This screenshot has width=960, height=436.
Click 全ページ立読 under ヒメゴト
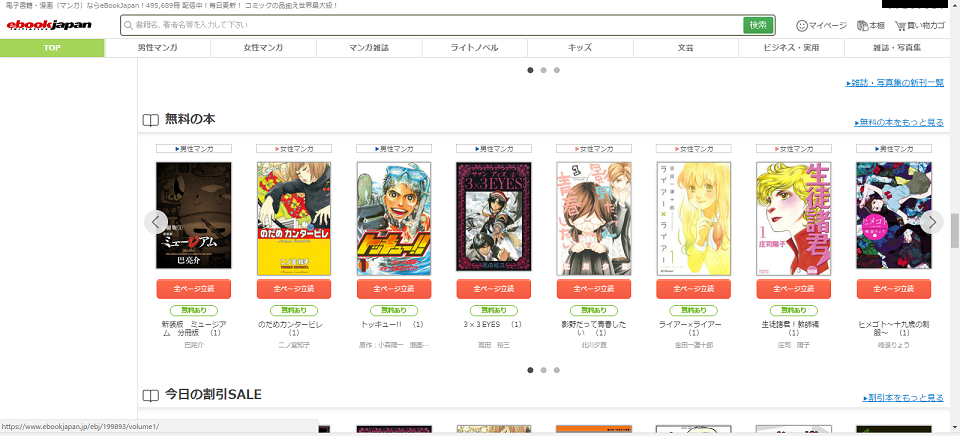click(x=894, y=289)
